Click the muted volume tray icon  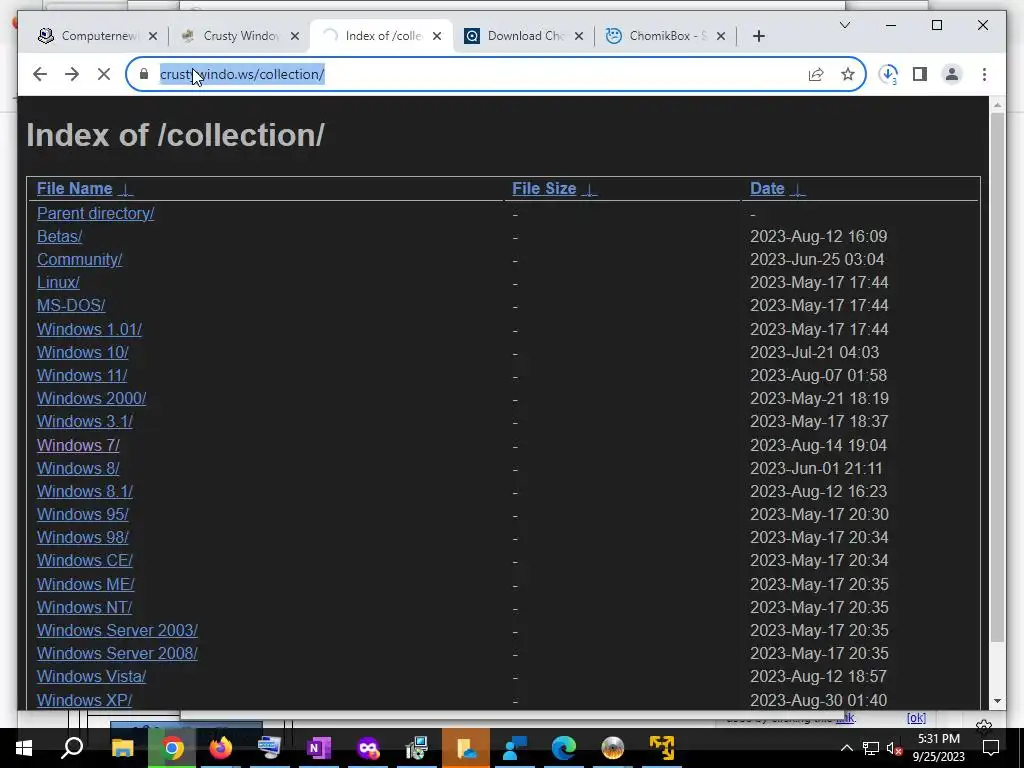(893, 749)
